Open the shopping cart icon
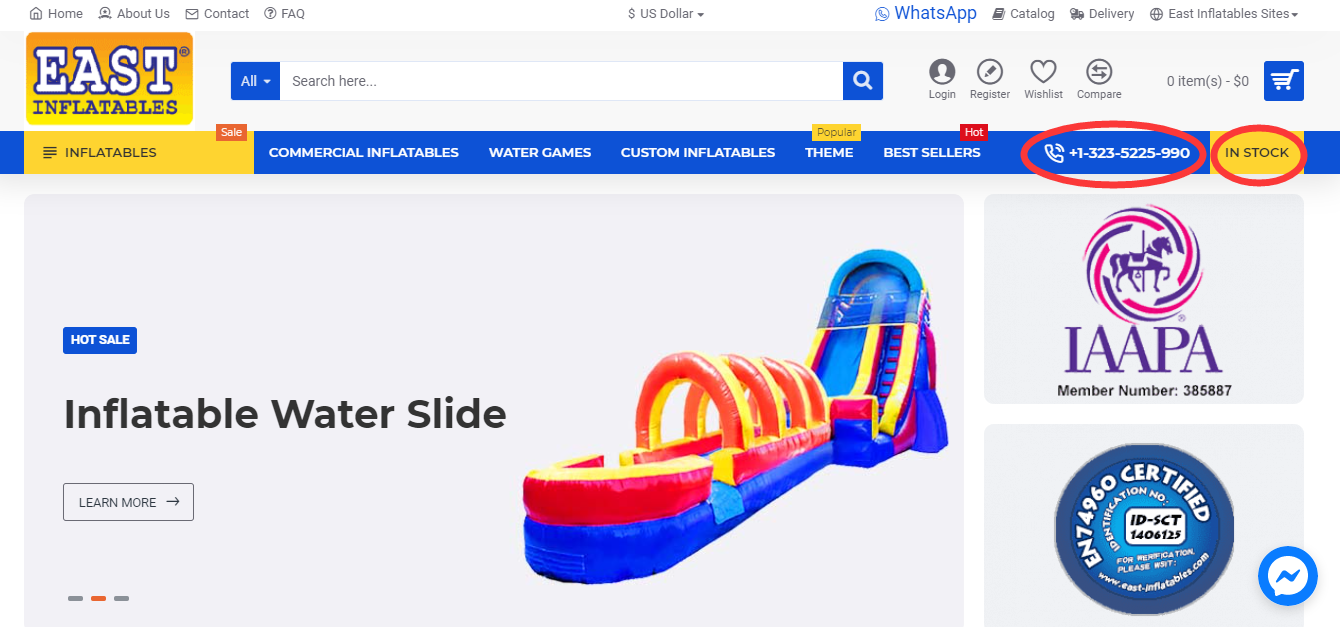 (1284, 81)
